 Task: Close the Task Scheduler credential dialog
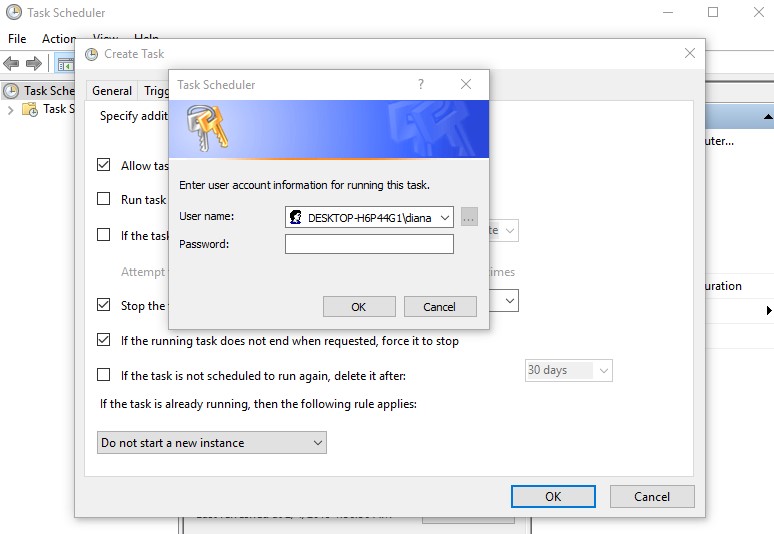click(465, 84)
